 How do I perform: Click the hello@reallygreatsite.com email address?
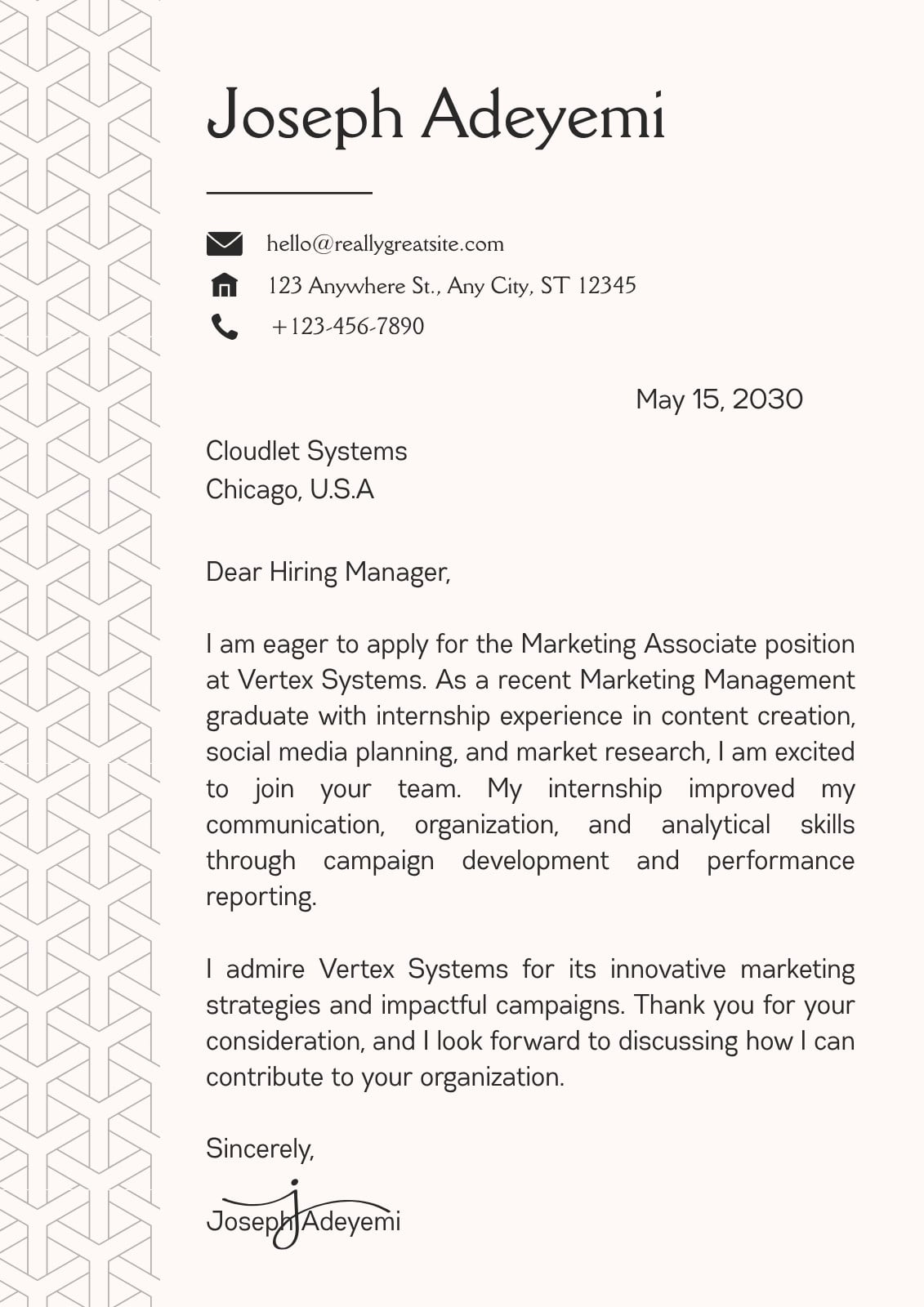pyautogui.click(x=385, y=243)
